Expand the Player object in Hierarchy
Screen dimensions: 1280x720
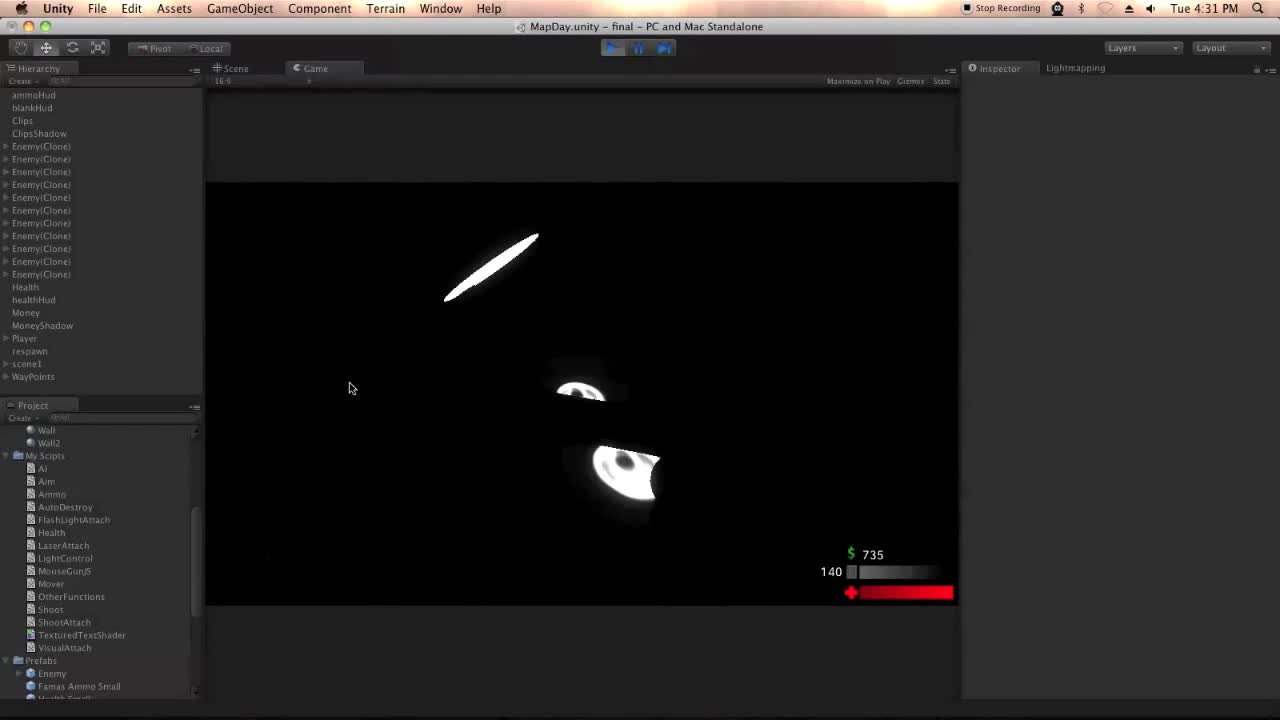click(x=5, y=338)
